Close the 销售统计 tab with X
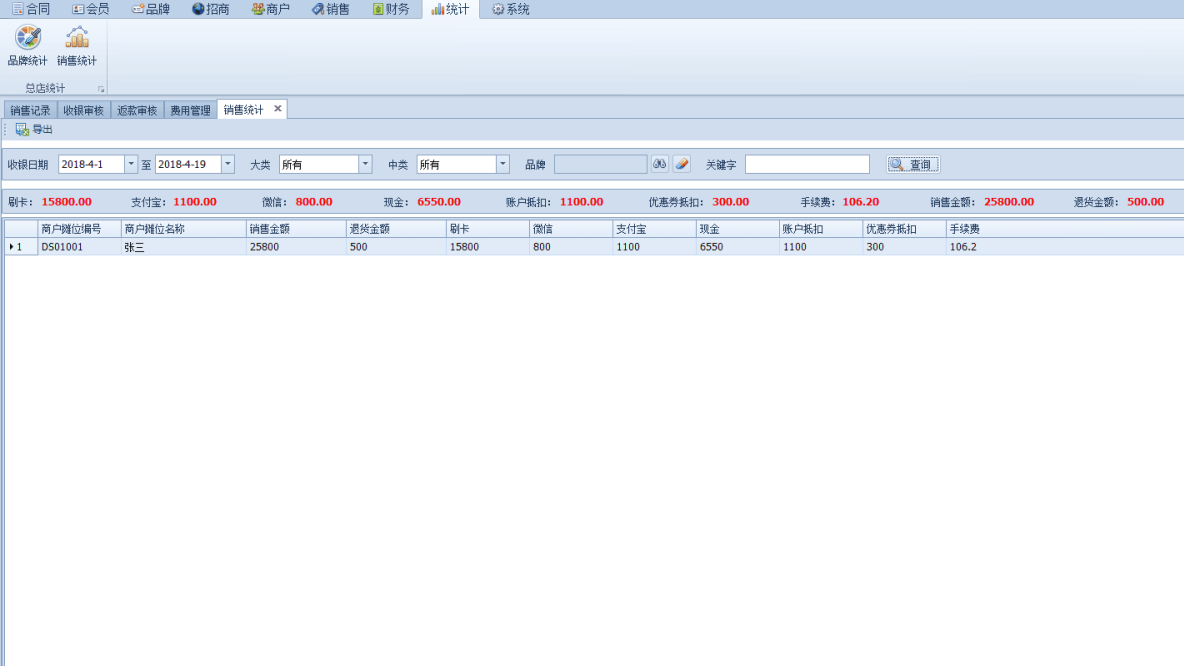The width and height of the screenshot is (1184, 666). [x=278, y=109]
